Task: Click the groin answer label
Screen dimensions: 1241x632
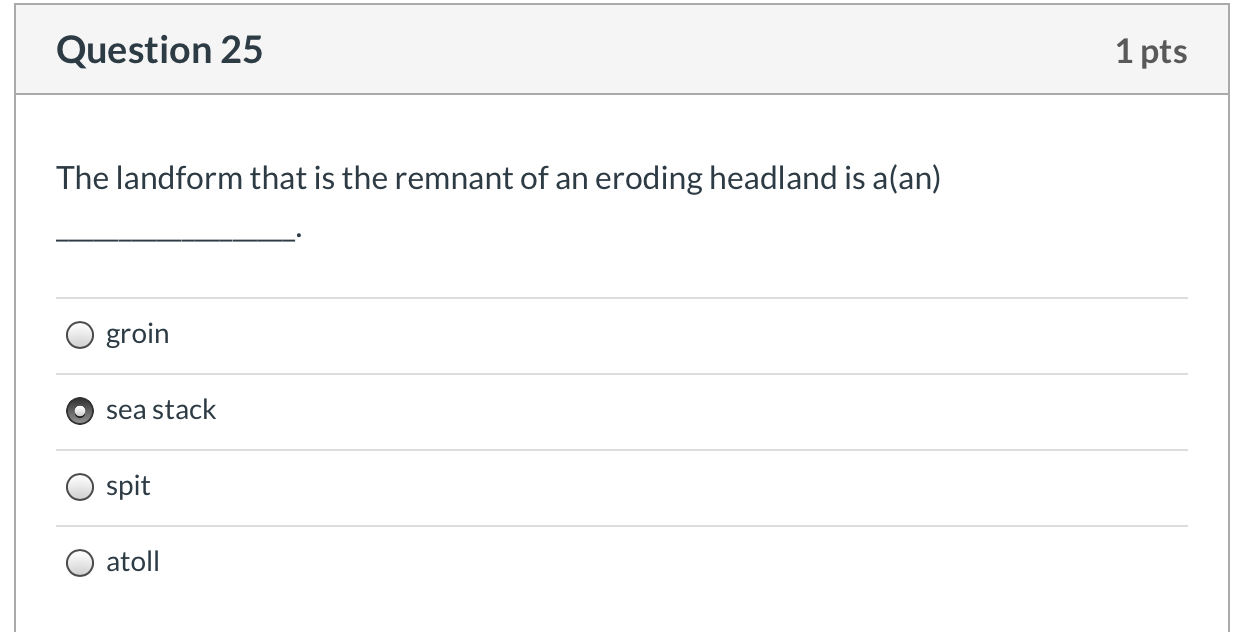Action: tap(138, 334)
